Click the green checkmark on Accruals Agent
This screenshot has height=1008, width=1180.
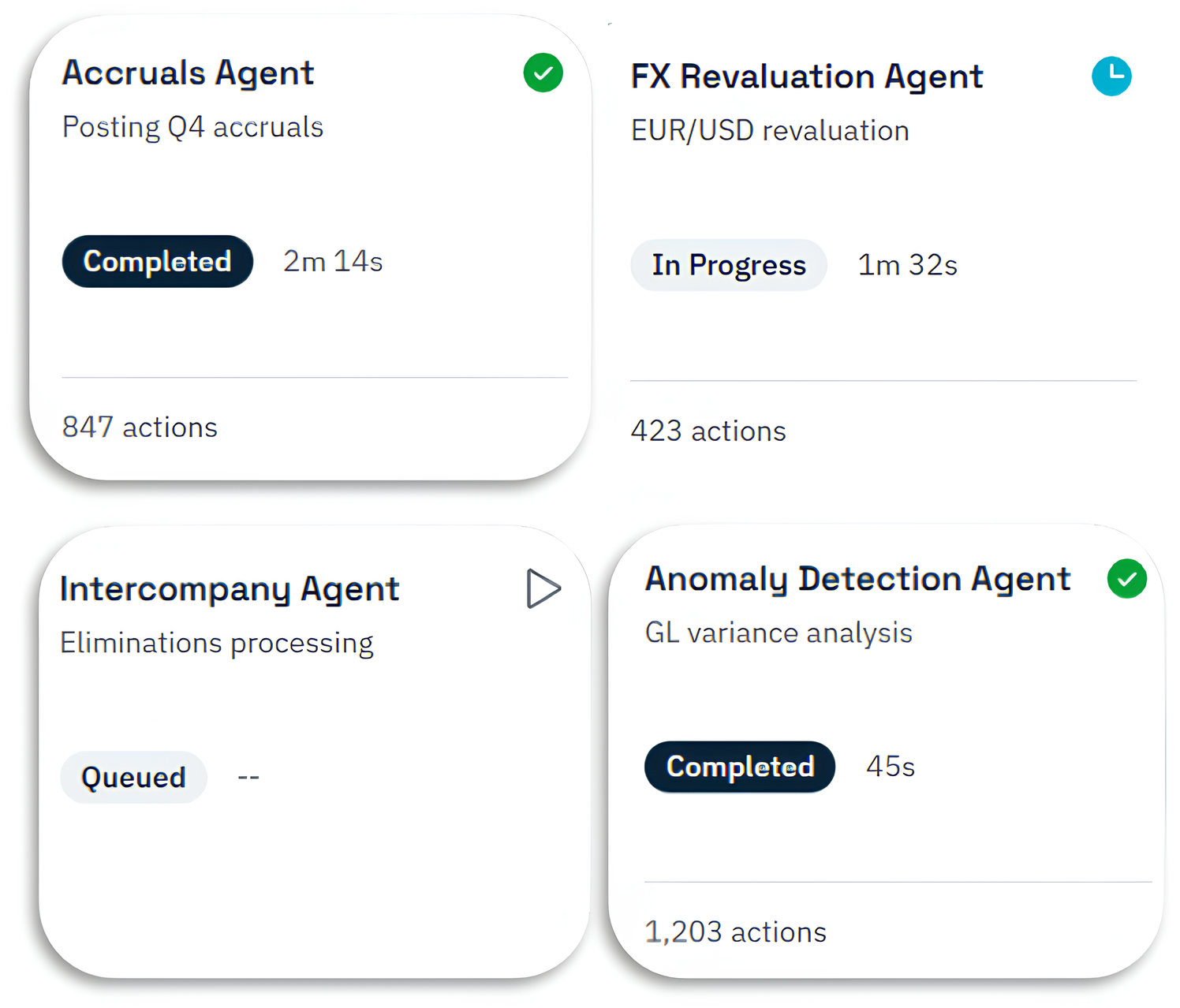coord(543,73)
